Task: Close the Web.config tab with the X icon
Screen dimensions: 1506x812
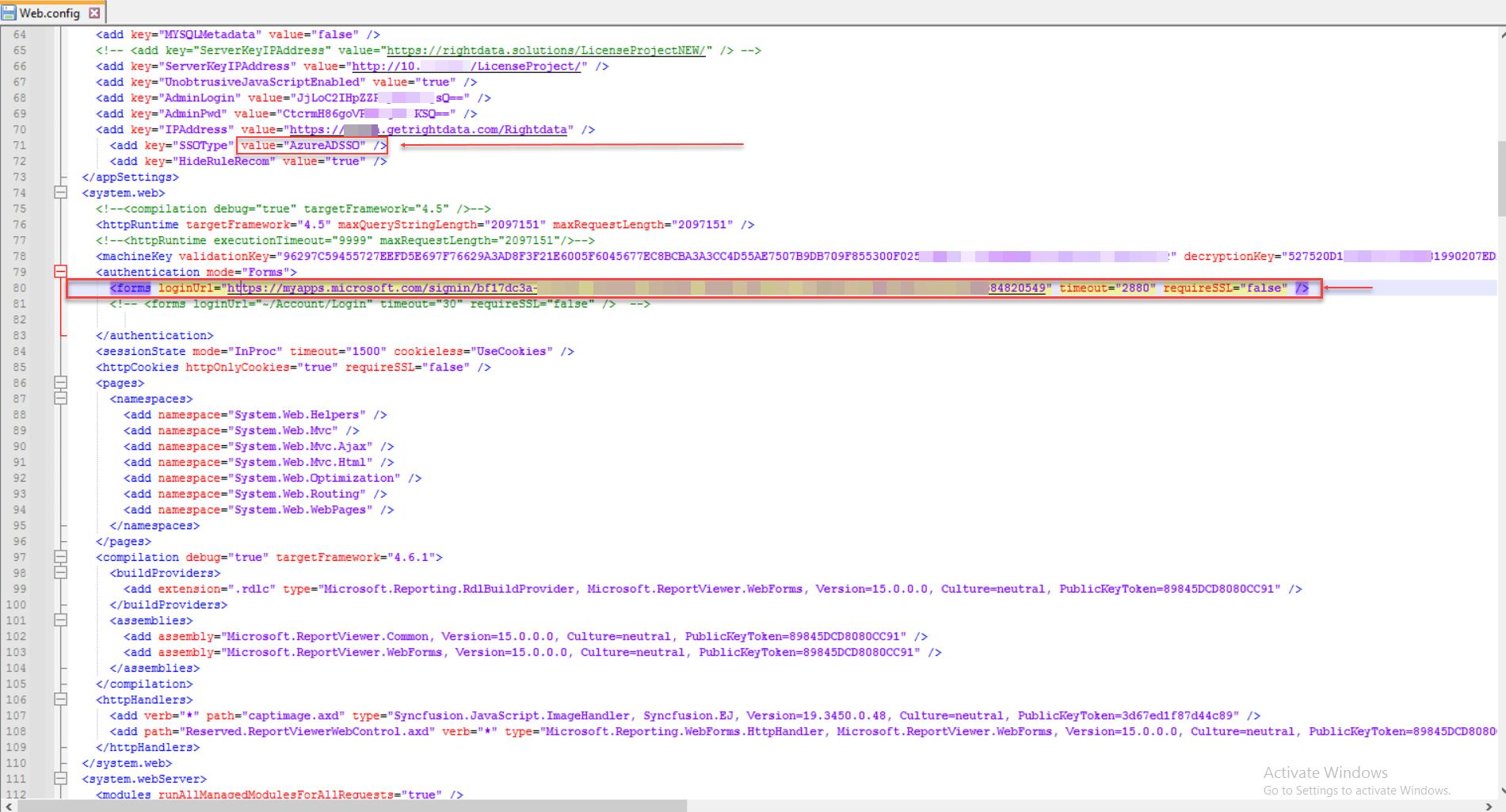Action: coord(94,13)
